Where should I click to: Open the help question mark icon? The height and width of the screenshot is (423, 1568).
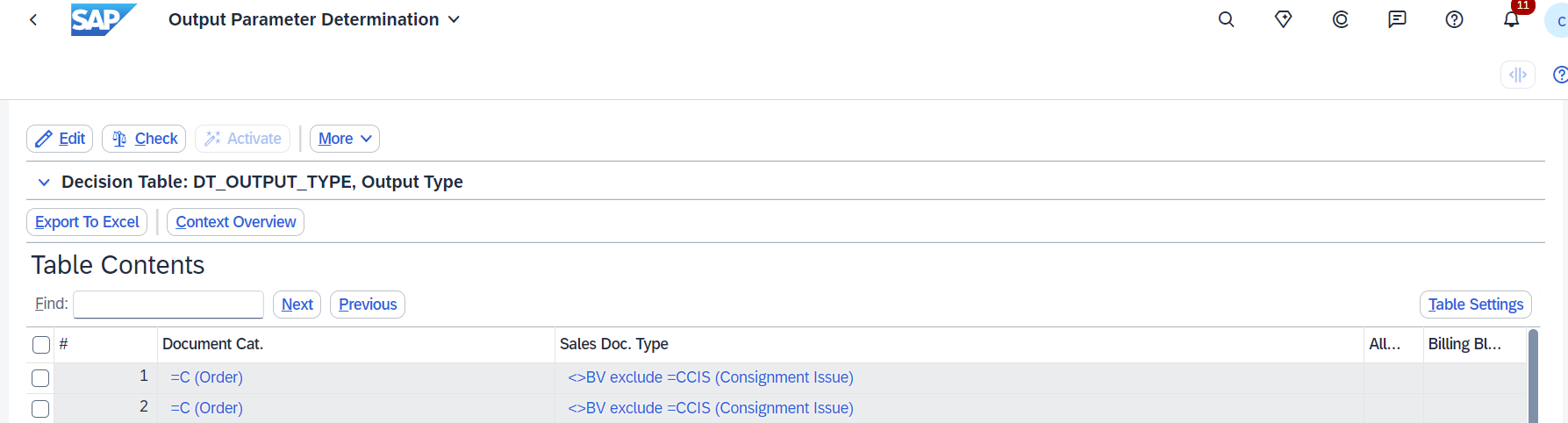coord(1454,19)
